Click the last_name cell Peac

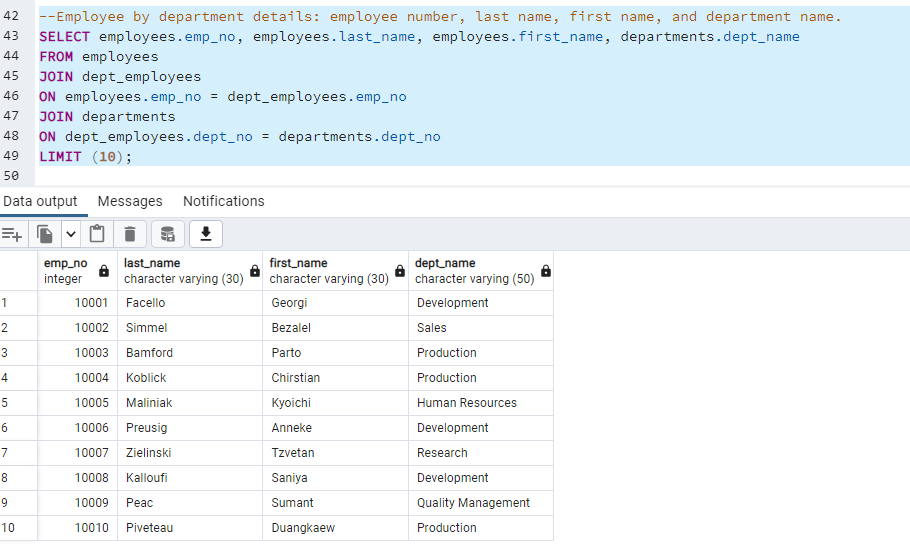190,503
